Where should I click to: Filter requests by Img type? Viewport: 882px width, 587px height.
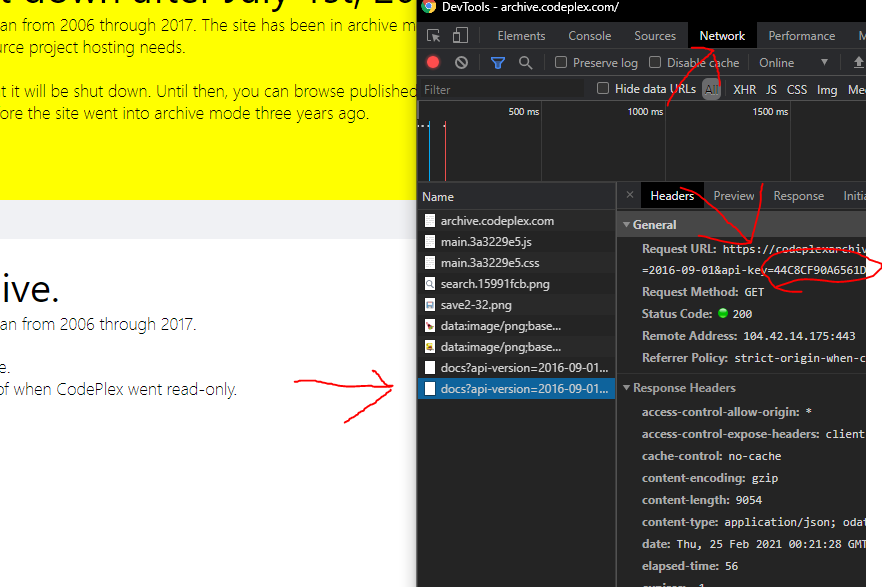(x=826, y=89)
